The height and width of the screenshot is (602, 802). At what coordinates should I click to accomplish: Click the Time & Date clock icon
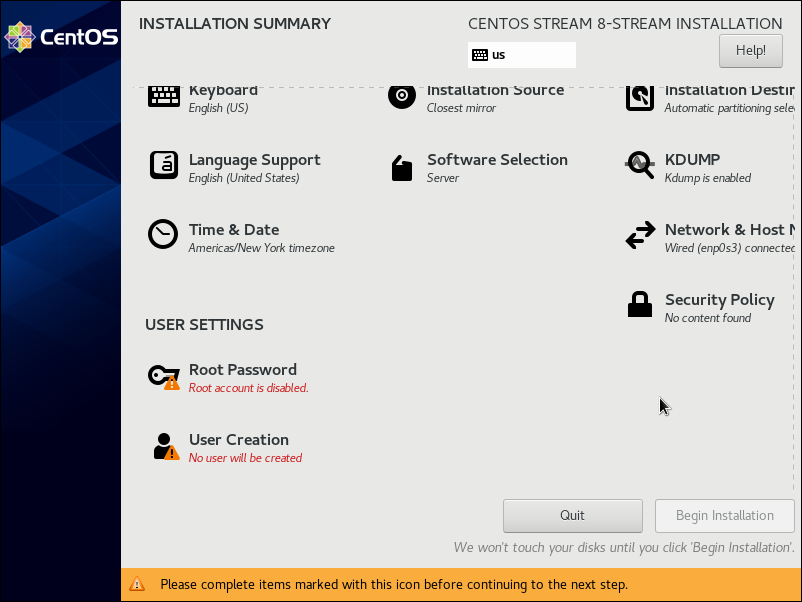pos(163,234)
